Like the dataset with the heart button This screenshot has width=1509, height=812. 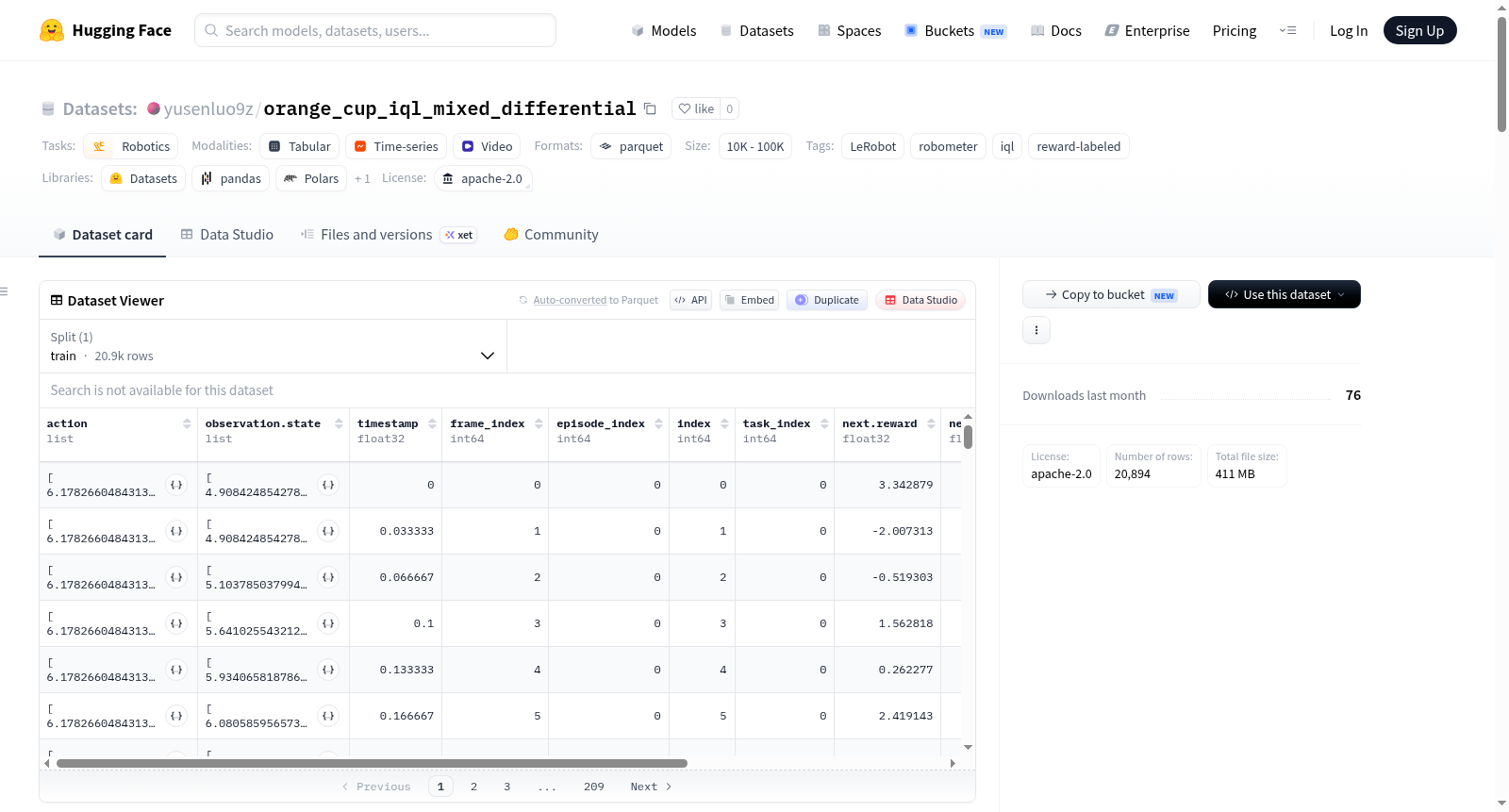coord(696,108)
